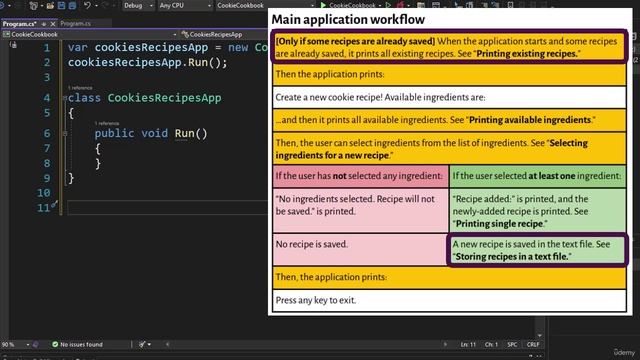
Task: Click the 'No issues found' indicator
Action: (x=78, y=344)
